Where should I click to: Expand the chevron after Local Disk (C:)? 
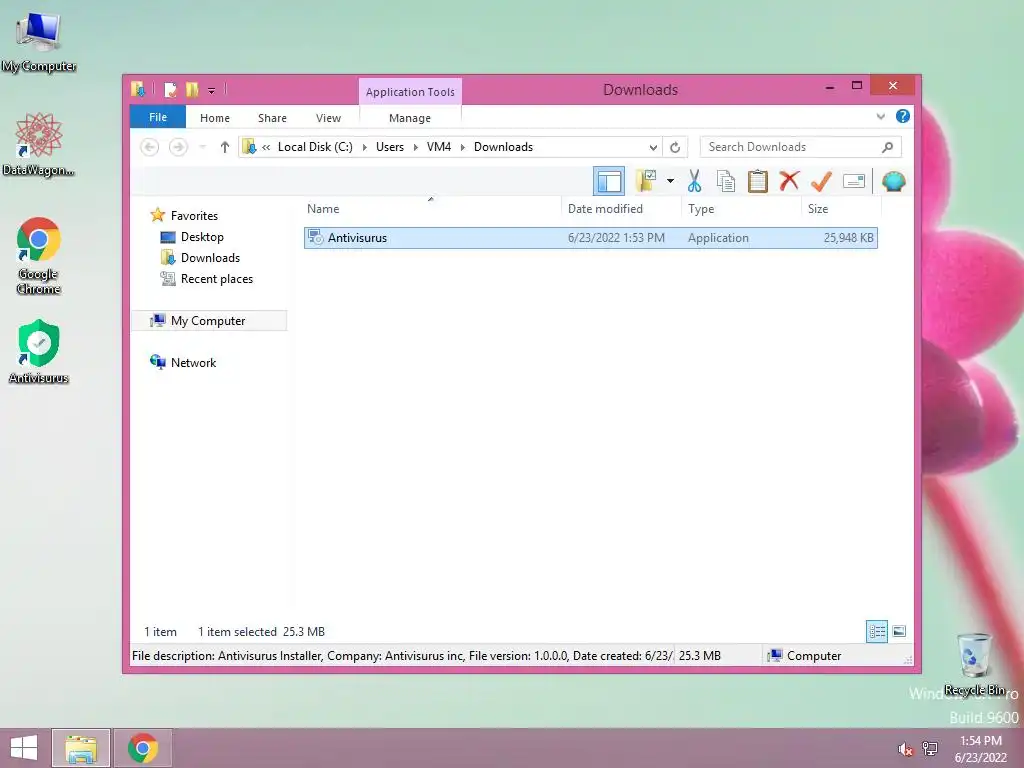click(x=364, y=148)
